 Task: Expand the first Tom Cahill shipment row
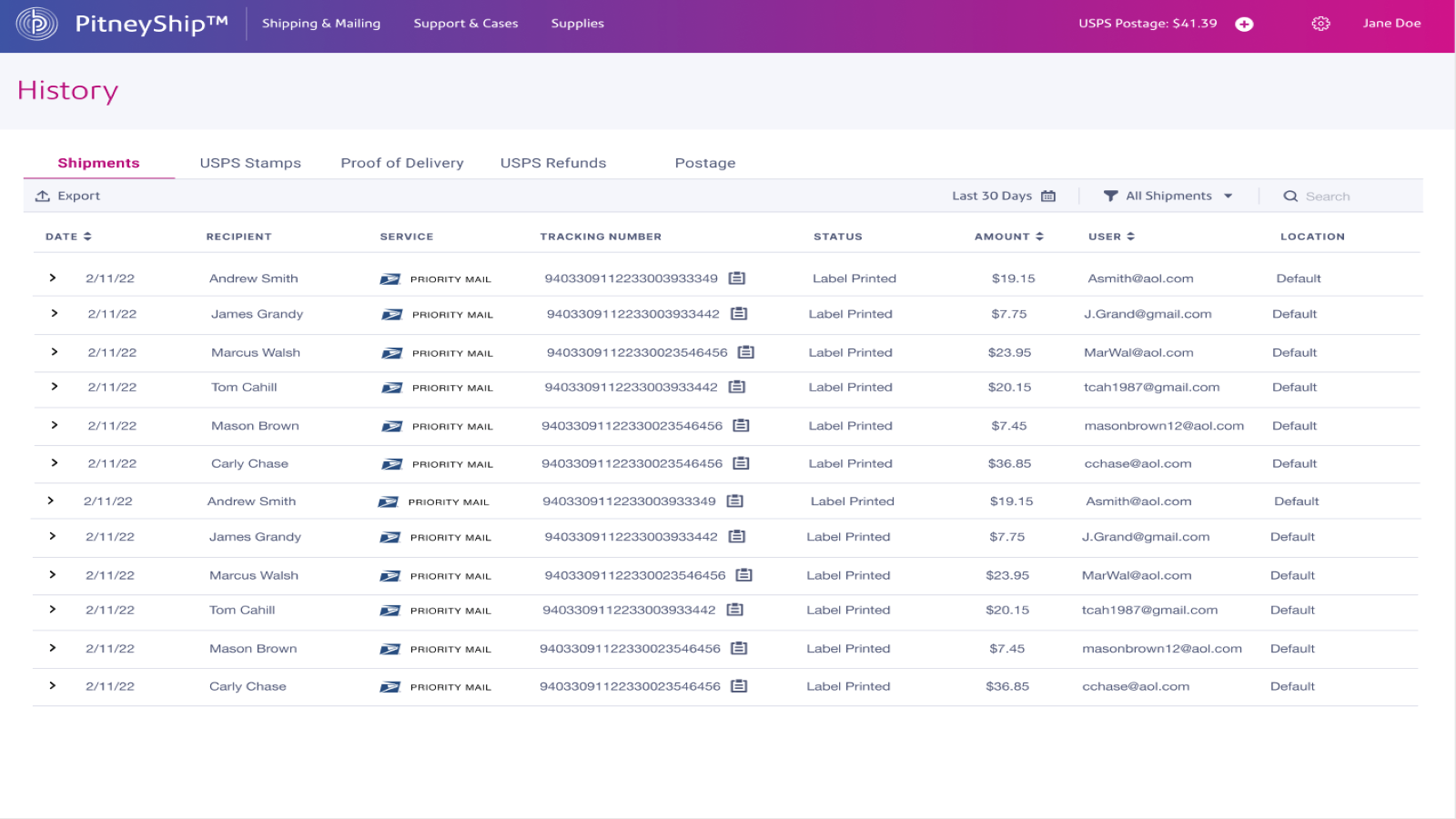pyautogui.click(x=55, y=387)
